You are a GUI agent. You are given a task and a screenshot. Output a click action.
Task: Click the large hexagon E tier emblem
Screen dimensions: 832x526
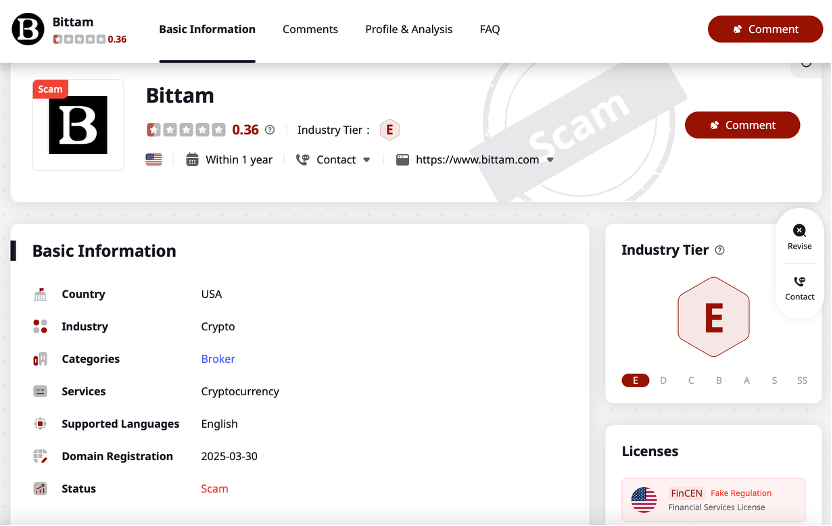click(x=713, y=318)
